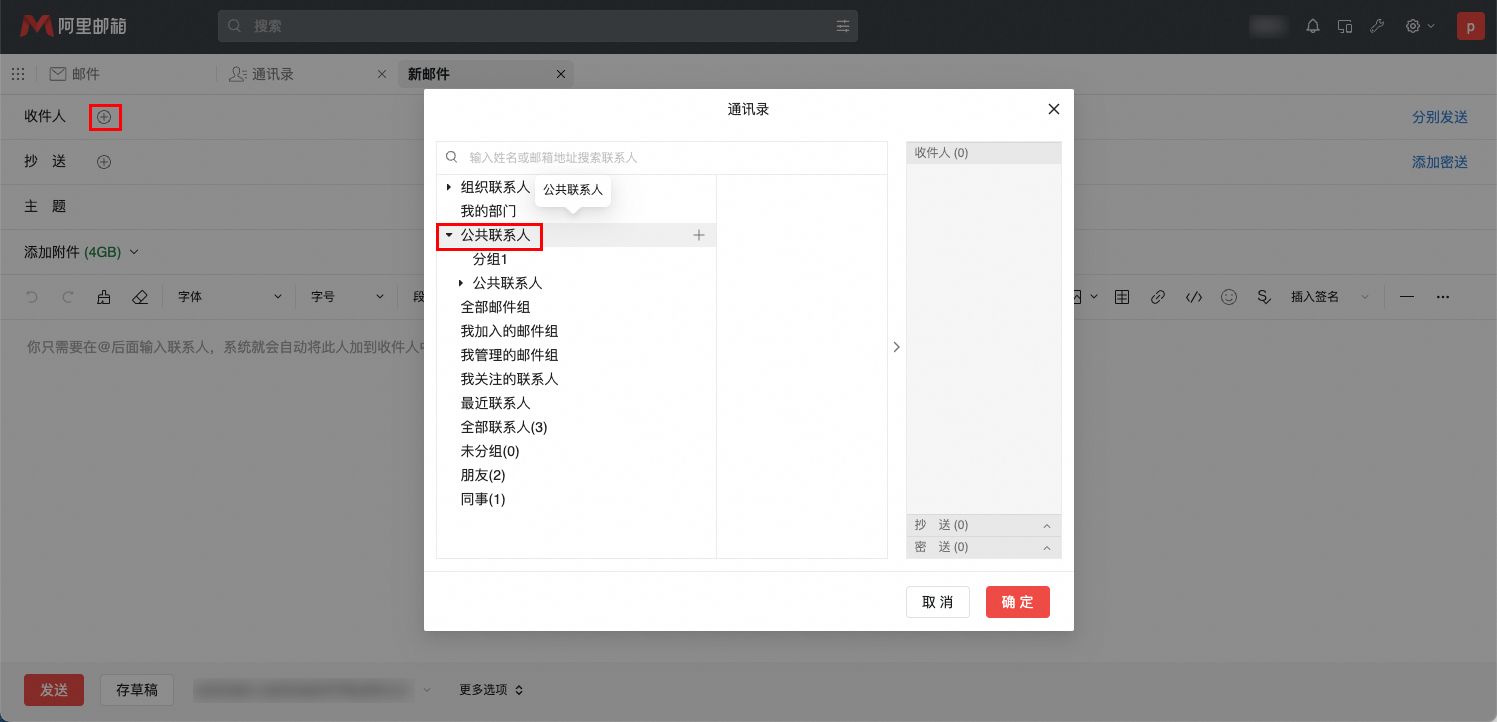Click the 添加密送 link

click(x=1439, y=162)
